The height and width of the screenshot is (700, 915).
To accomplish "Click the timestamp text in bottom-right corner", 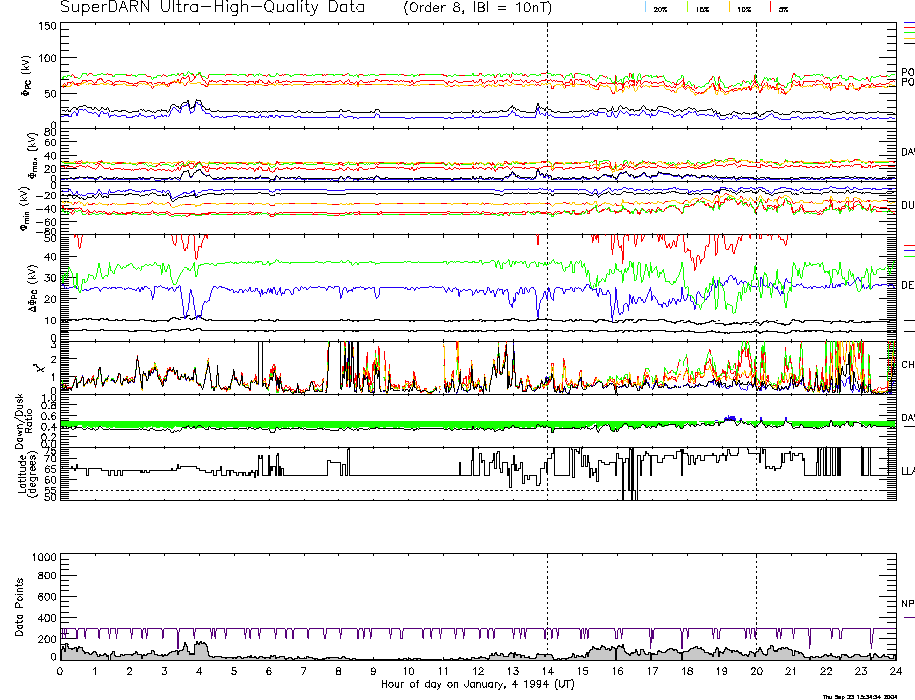I will click(x=866, y=696).
